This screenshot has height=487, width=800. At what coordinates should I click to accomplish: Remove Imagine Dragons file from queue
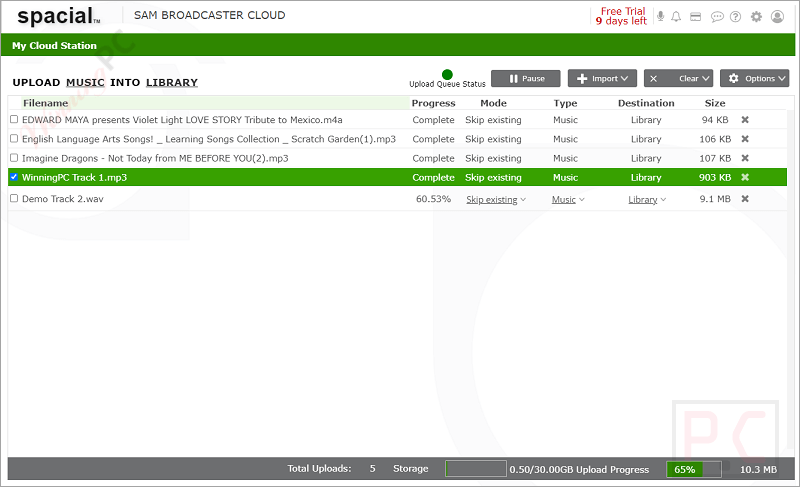(745, 158)
